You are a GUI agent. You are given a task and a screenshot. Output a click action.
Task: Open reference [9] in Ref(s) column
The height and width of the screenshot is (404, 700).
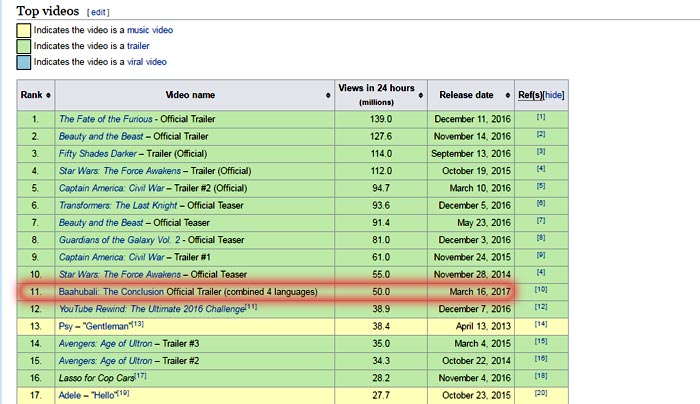(541, 255)
